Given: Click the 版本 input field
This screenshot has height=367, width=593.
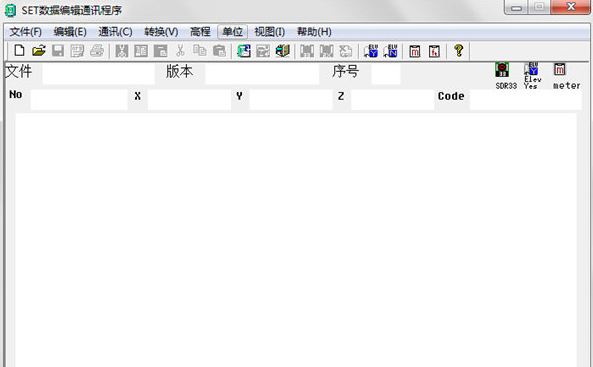Looking at the screenshot, I should click(262, 74).
